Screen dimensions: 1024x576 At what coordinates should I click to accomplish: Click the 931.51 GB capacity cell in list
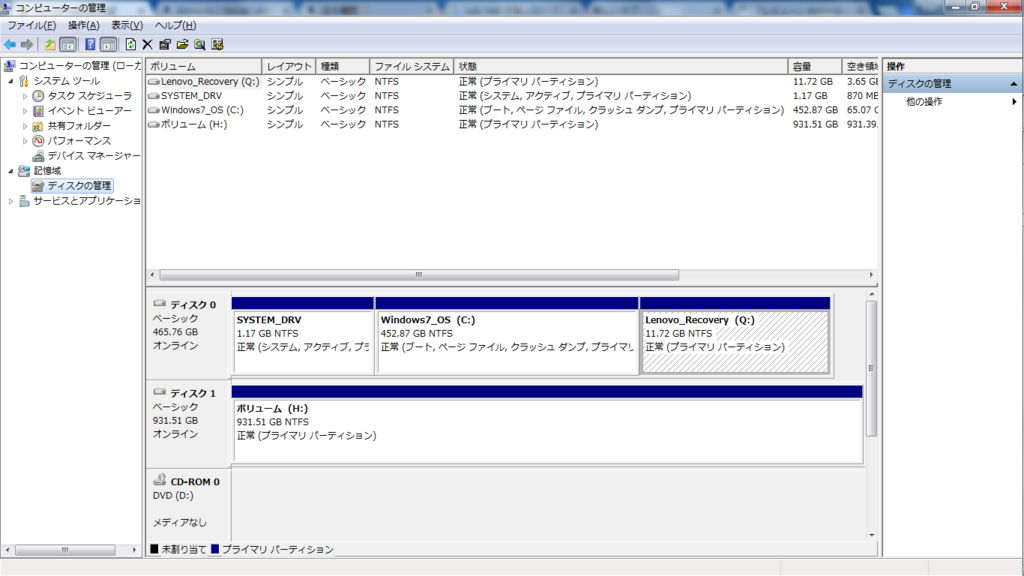pos(815,125)
